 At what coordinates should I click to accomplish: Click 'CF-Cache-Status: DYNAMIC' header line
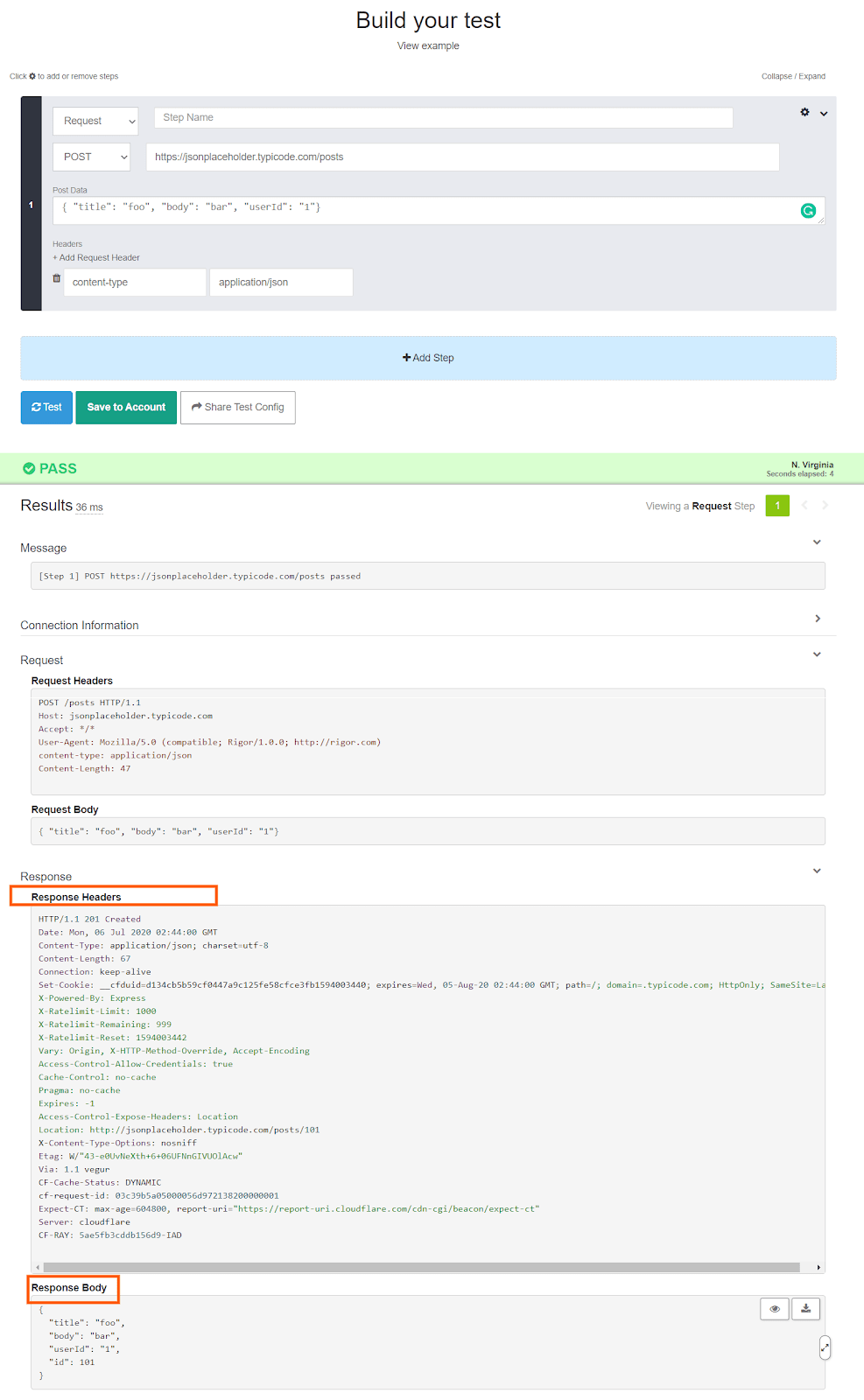click(x=100, y=1182)
